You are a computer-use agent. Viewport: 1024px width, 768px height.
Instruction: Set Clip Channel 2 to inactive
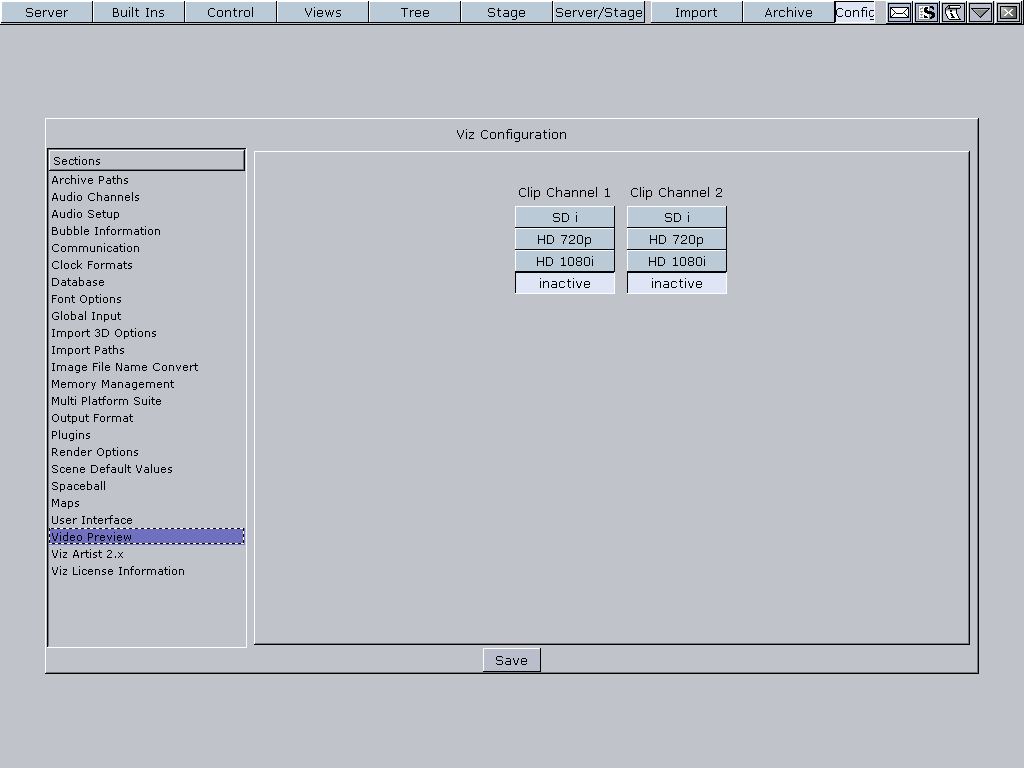click(677, 283)
